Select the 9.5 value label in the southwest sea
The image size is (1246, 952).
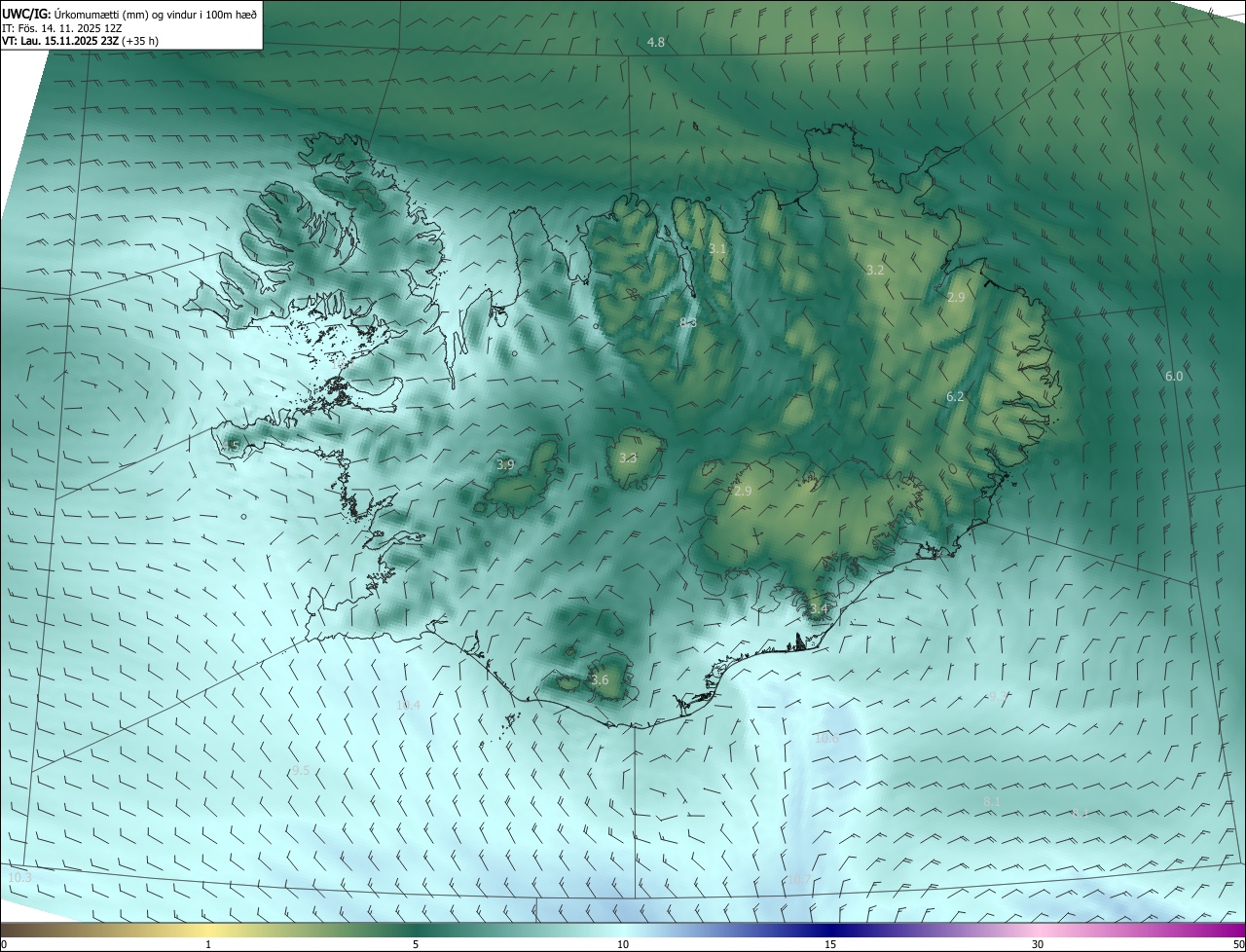301,770
